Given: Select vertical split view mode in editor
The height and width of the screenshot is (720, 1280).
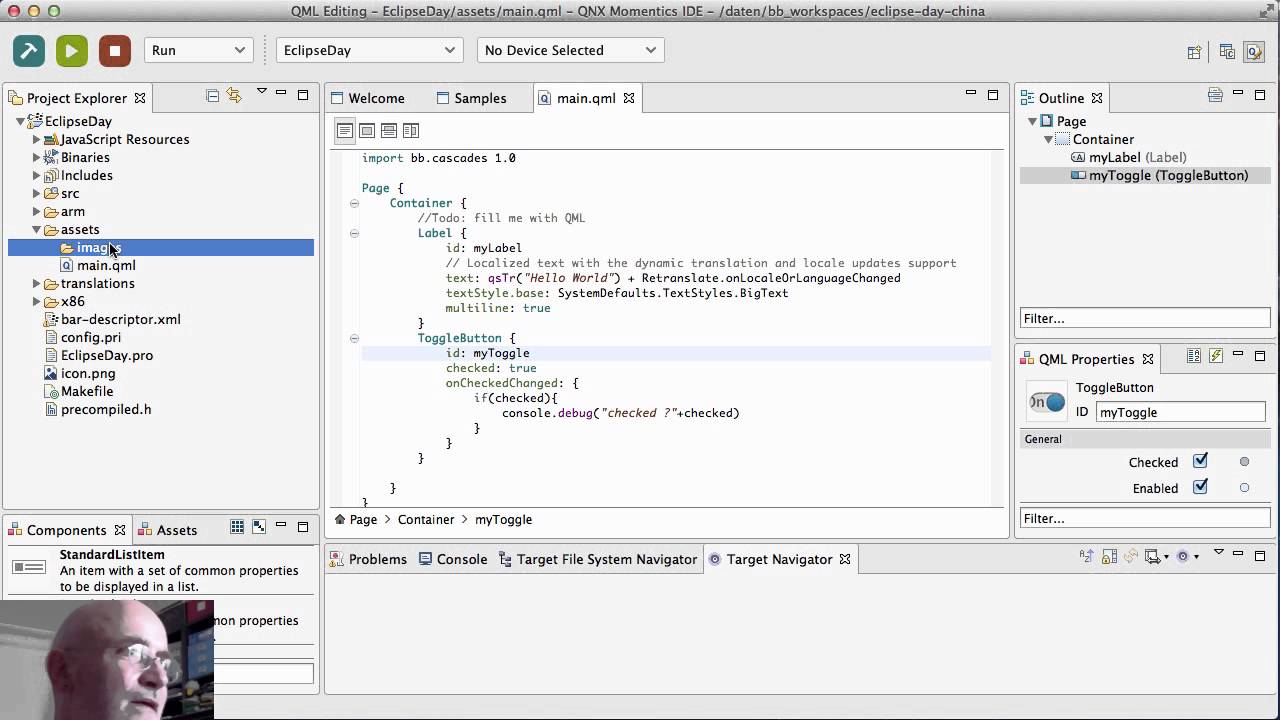Looking at the screenshot, I should tap(411, 130).
